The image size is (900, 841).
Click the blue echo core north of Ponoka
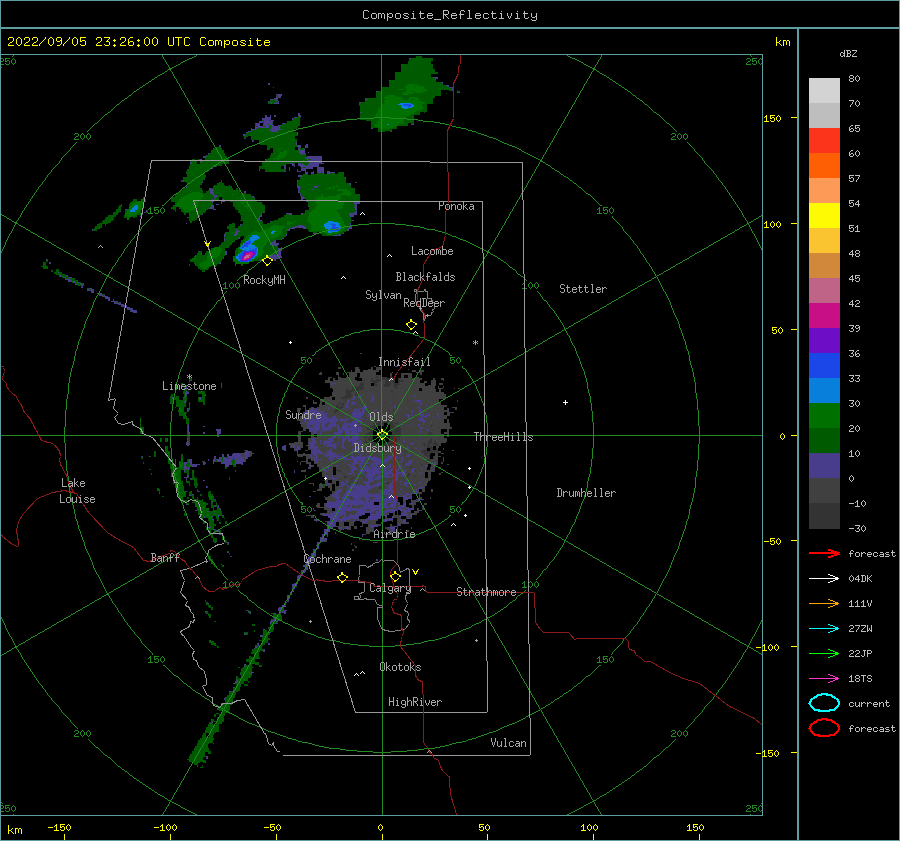(x=406, y=106)
